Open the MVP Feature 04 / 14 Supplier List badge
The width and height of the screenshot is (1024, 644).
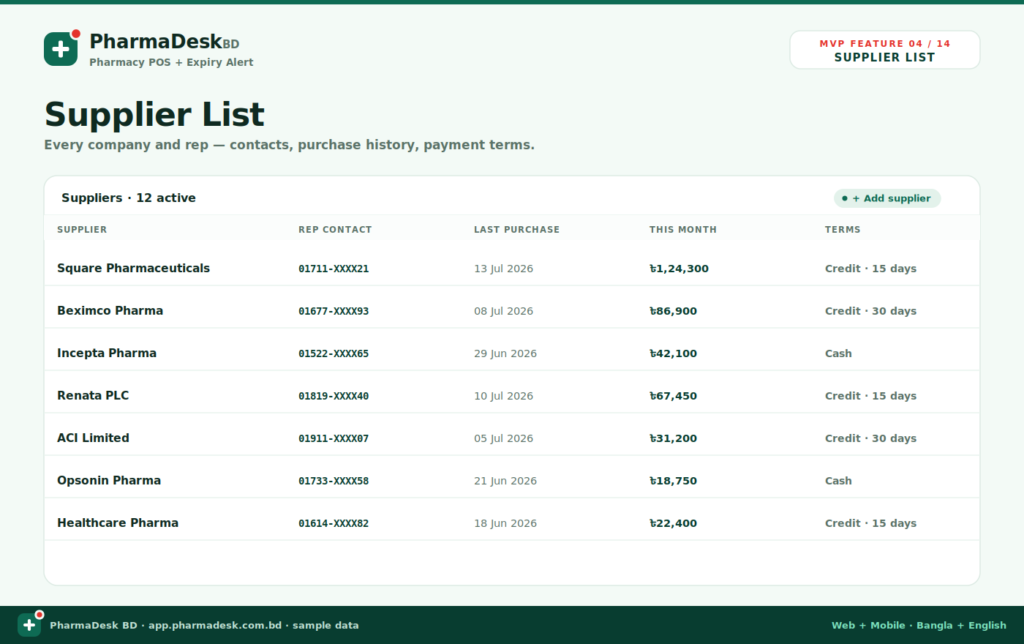pyautogui.click(x=885, y=50)
